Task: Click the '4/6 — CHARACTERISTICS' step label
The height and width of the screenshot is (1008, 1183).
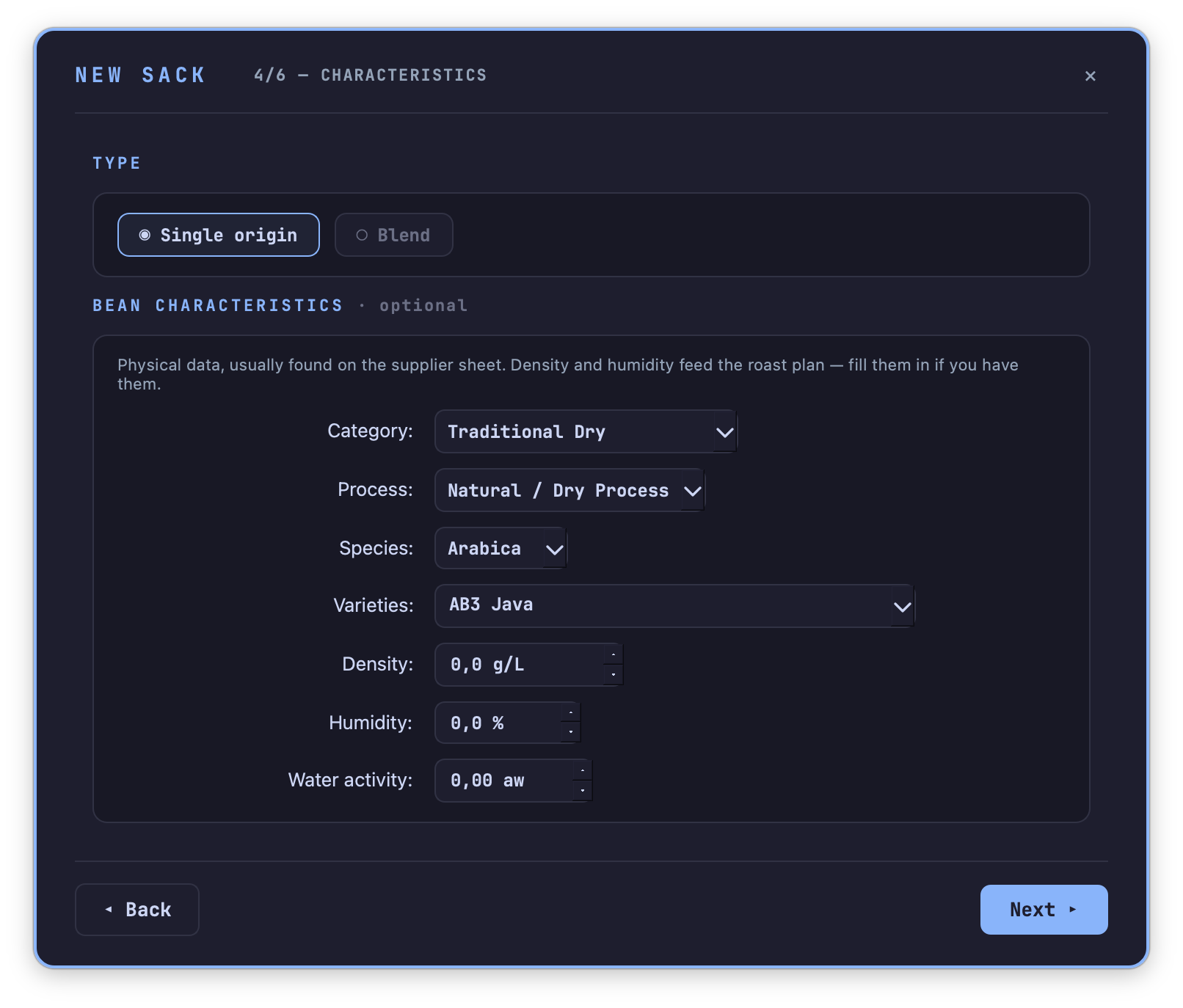Action: pos(371,76)
